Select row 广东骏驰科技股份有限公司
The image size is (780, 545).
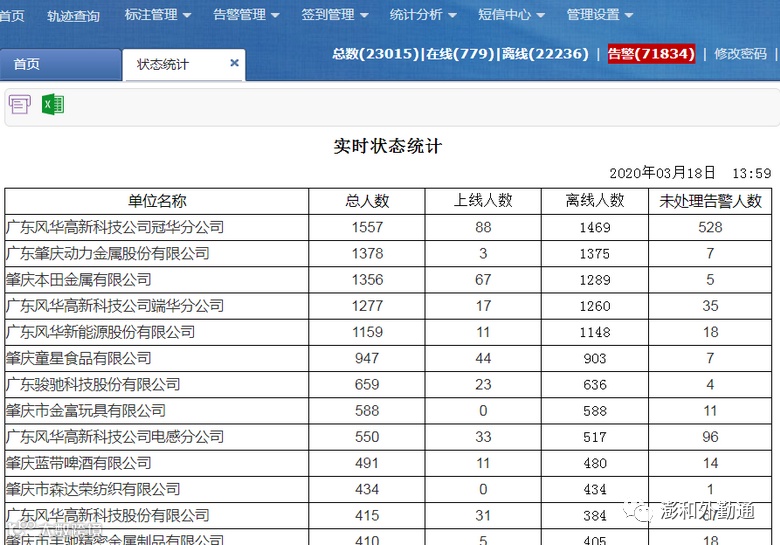[388, 384]
